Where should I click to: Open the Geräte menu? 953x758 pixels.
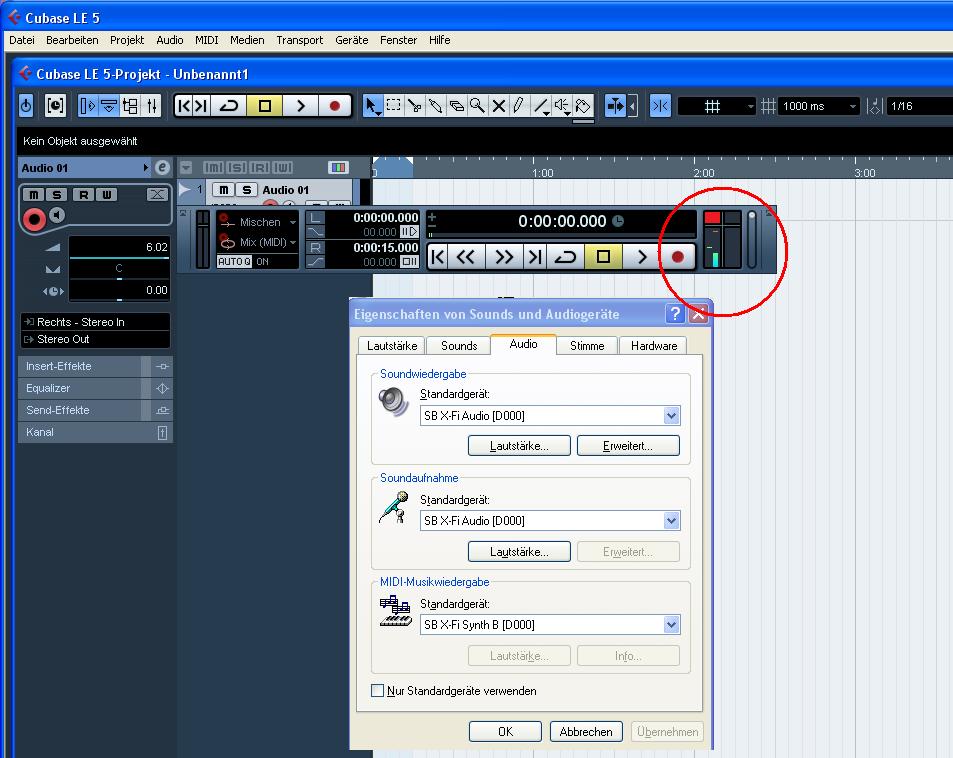[x=351, y=40]
